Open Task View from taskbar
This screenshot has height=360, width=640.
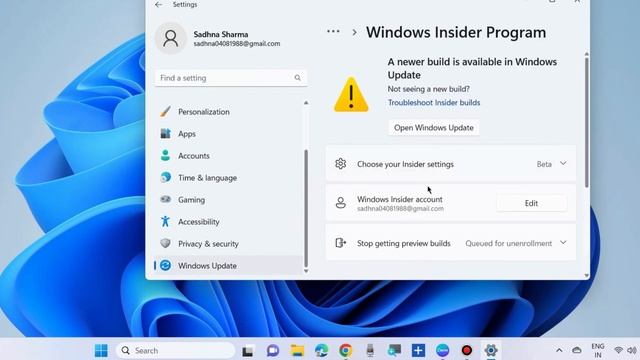[x=247, y=351]
